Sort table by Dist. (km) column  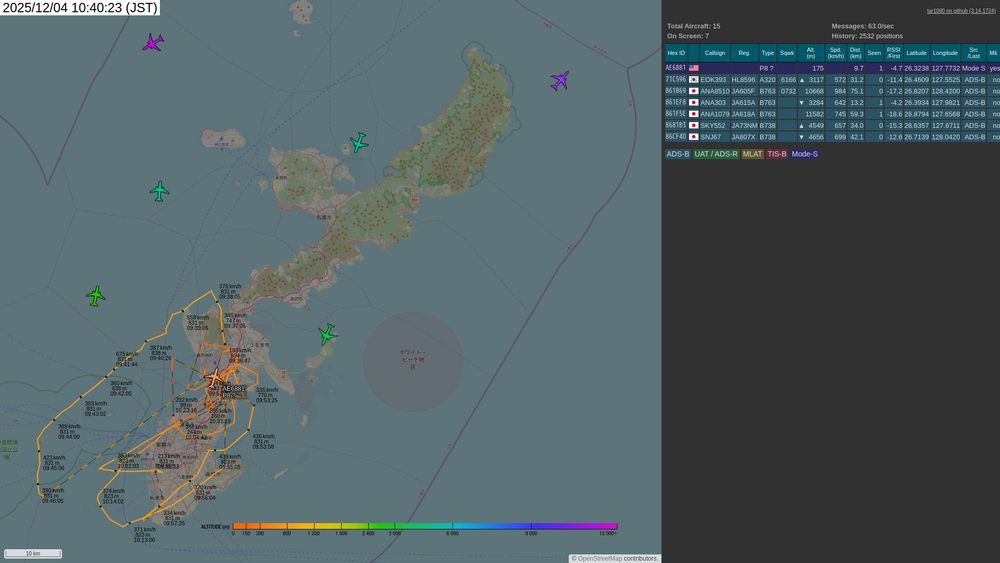pyautogui.click(x=855, y=53)
